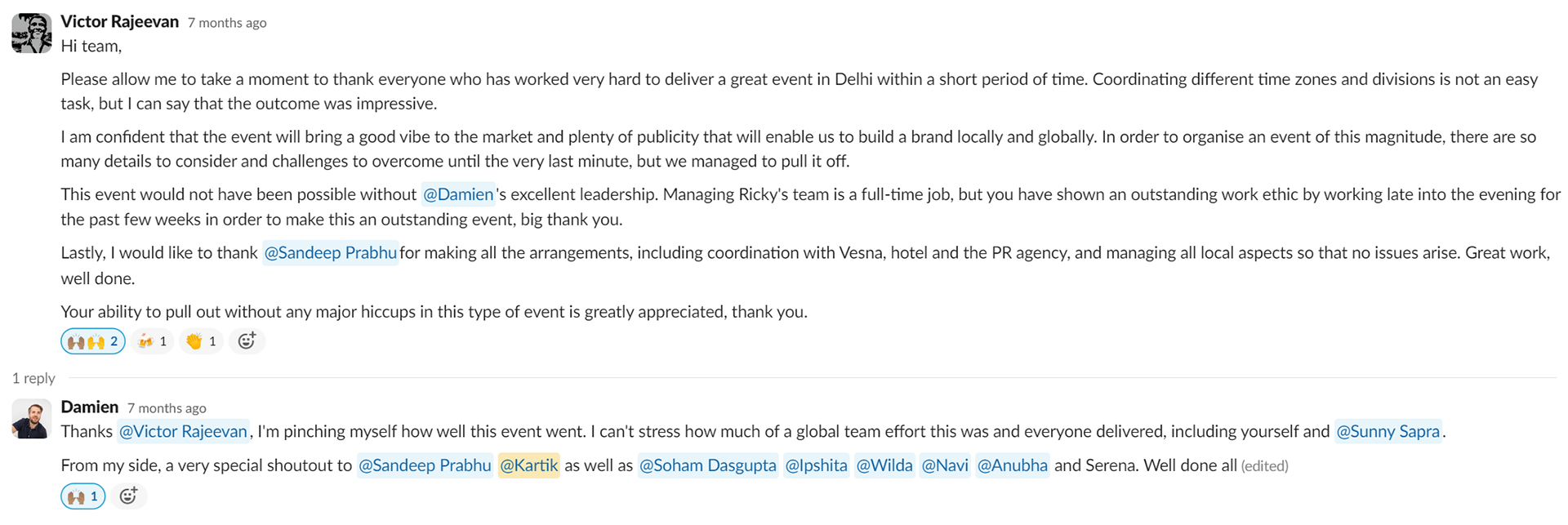The width and height of the screenshot is (1568, 525).
Task: Add a reaction to Damien's reply
Action: 128,496
